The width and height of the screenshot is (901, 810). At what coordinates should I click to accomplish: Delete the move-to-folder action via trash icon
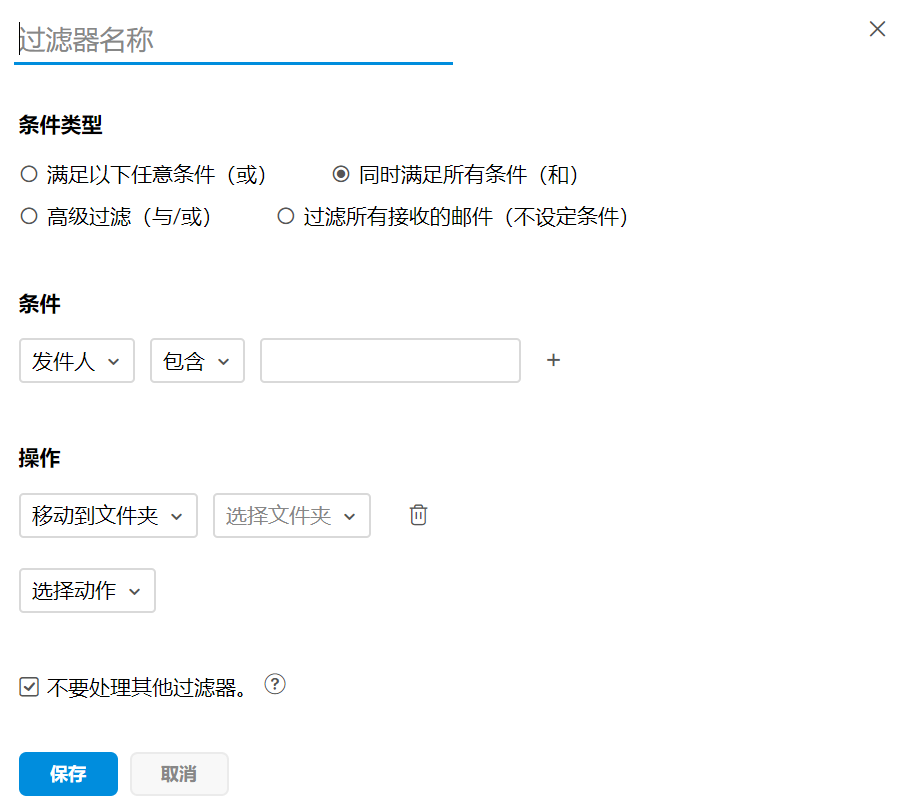pyautogui.click(x=418, y=515)
